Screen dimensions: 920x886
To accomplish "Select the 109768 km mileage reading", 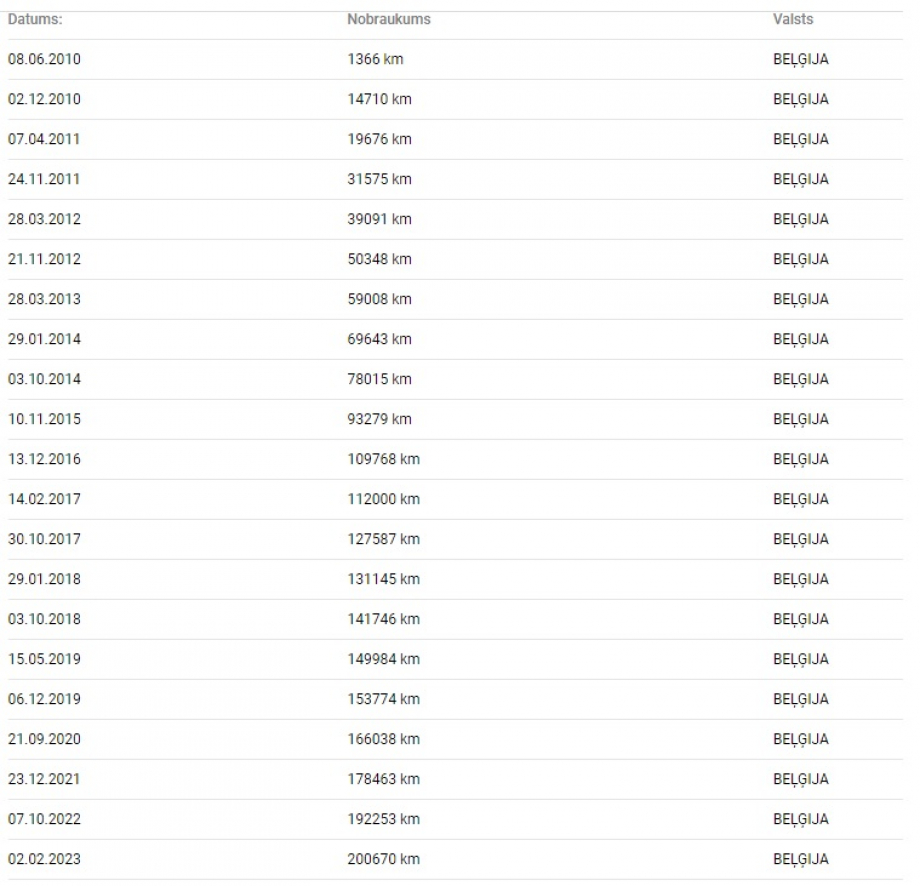I will point(383,459).
